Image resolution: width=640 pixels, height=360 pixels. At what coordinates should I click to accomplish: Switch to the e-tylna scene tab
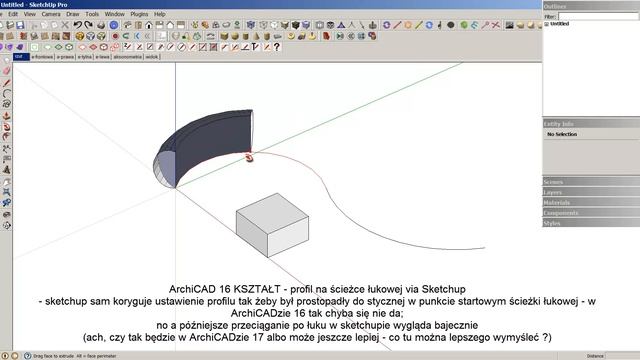pyautogui.click(x=85, y=57)
